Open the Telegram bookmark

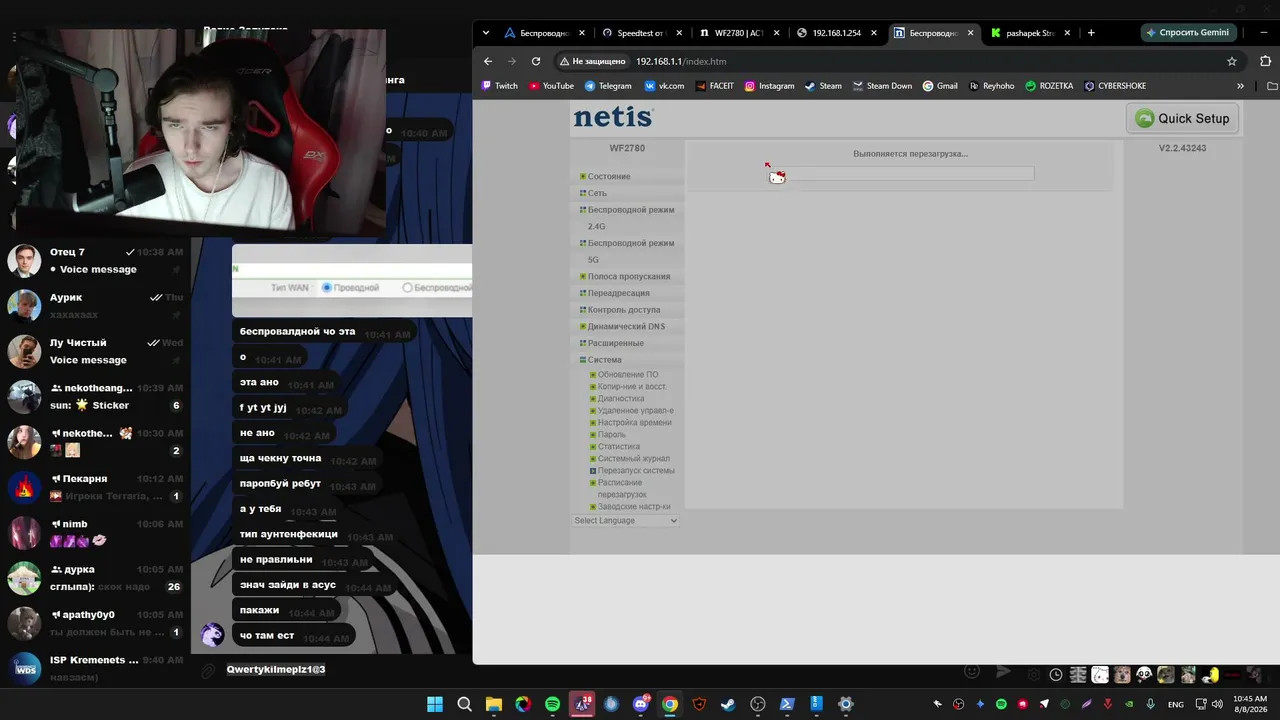coord(608,86)
